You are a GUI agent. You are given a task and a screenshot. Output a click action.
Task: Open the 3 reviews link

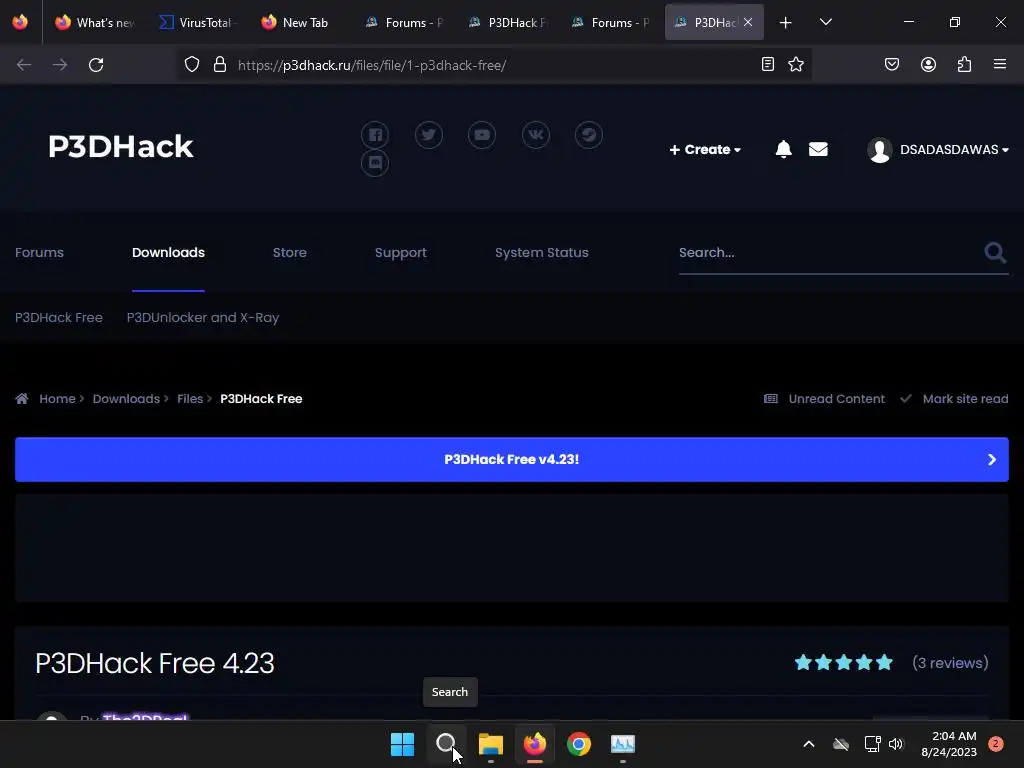pos(950,663)
